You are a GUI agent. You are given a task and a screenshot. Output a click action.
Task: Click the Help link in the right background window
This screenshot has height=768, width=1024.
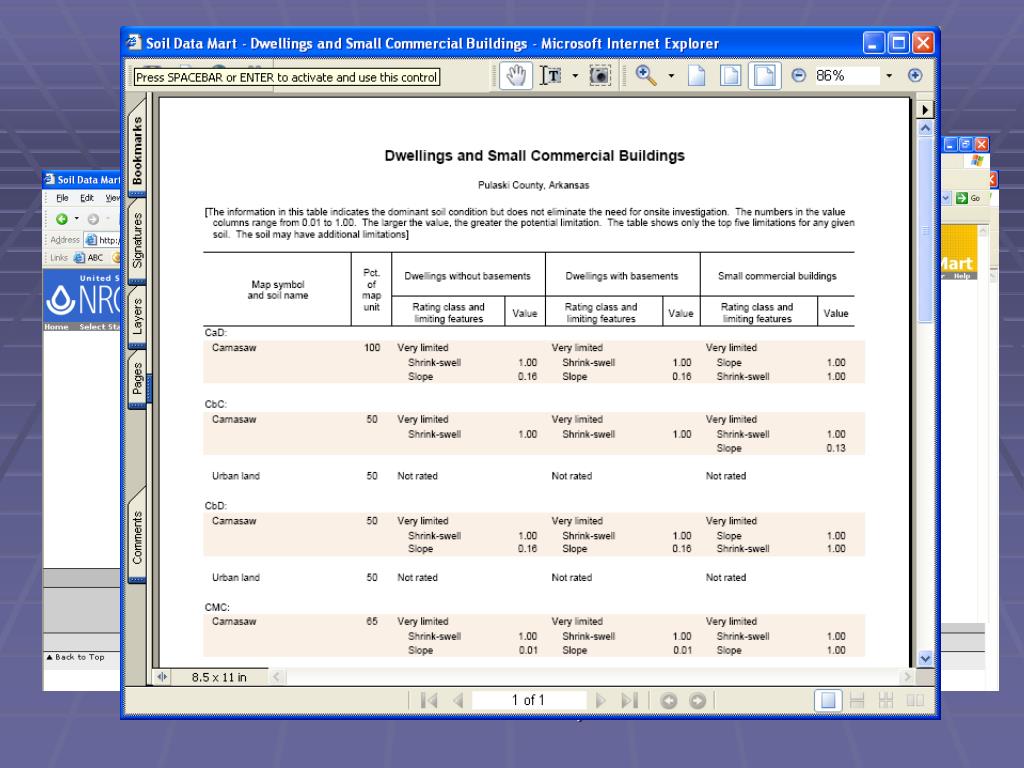click(961, 276)
